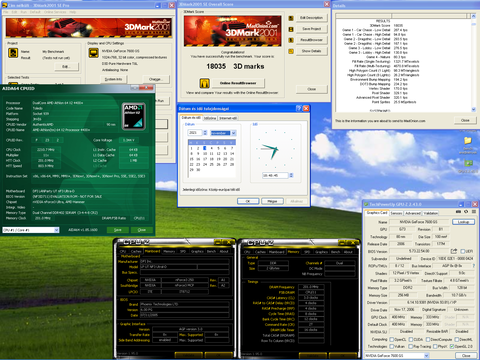Open the GPU-Z hamburger menu

tap(473, 212)
